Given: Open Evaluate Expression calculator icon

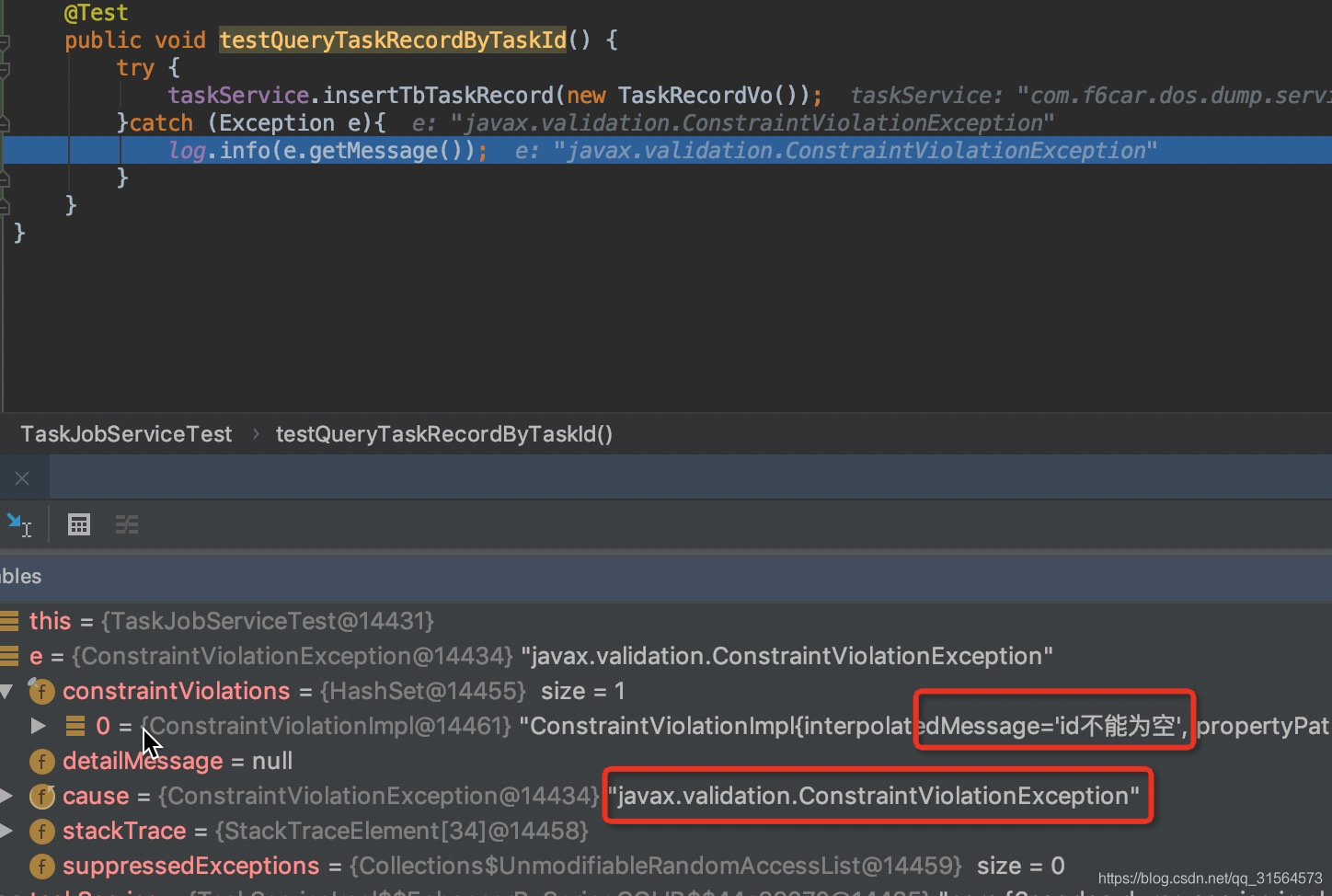Looking at the screenshot, I should [79, 524].
